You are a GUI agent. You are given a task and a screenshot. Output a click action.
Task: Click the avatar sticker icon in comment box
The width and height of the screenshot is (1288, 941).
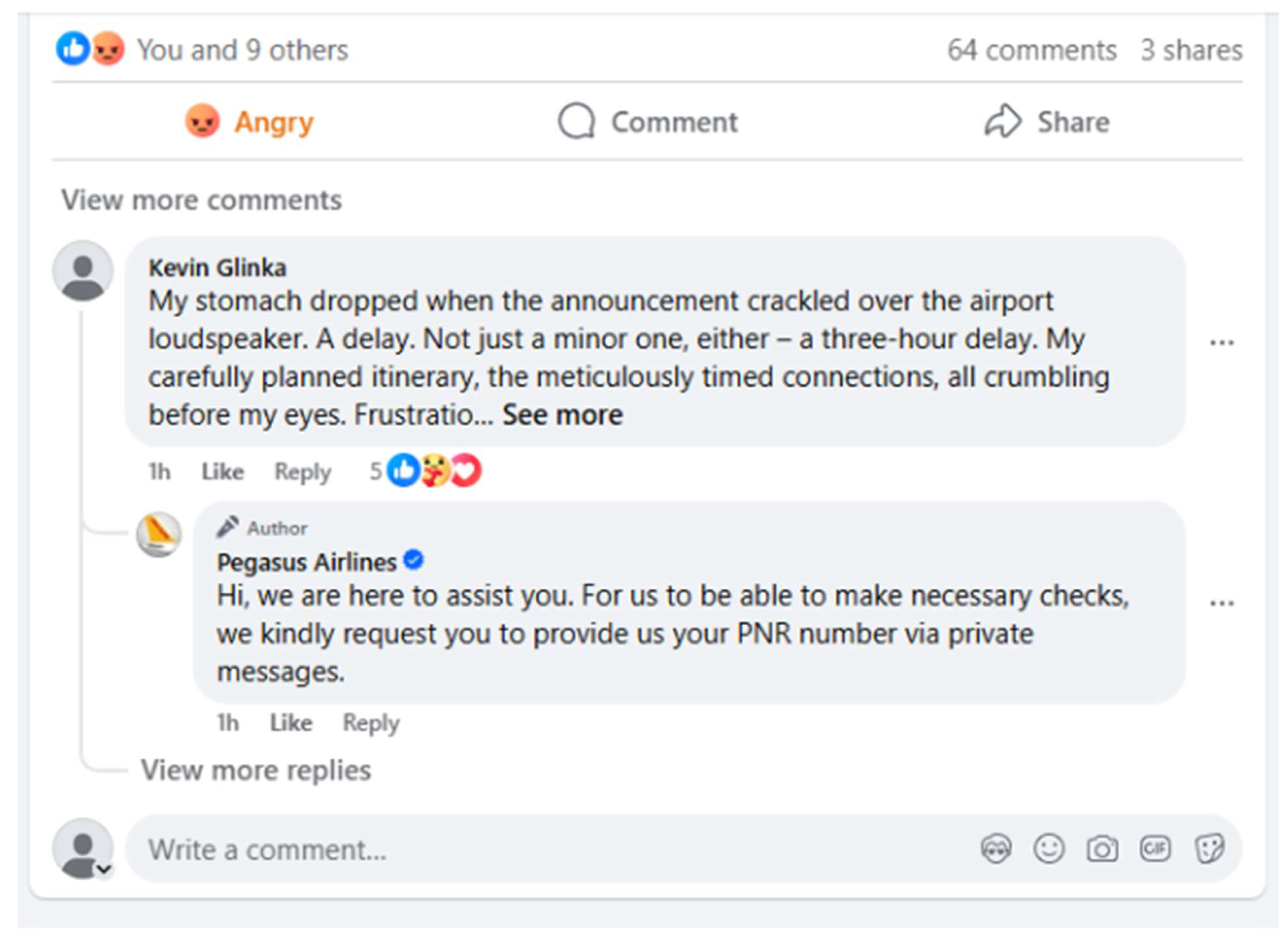click(x=996, y=849)
